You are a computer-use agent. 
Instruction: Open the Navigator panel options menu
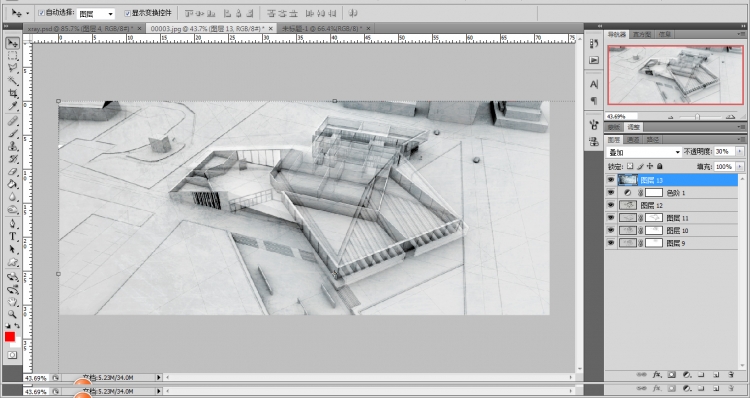point(741,34)
